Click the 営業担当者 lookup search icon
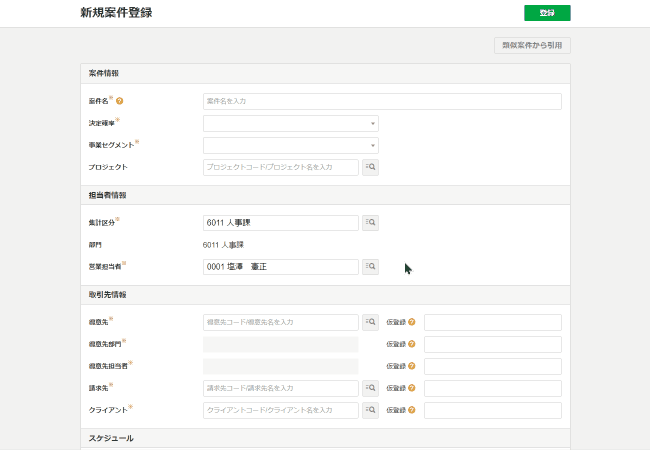This screenshot has height=450, width=650. (x=370, y=267)
